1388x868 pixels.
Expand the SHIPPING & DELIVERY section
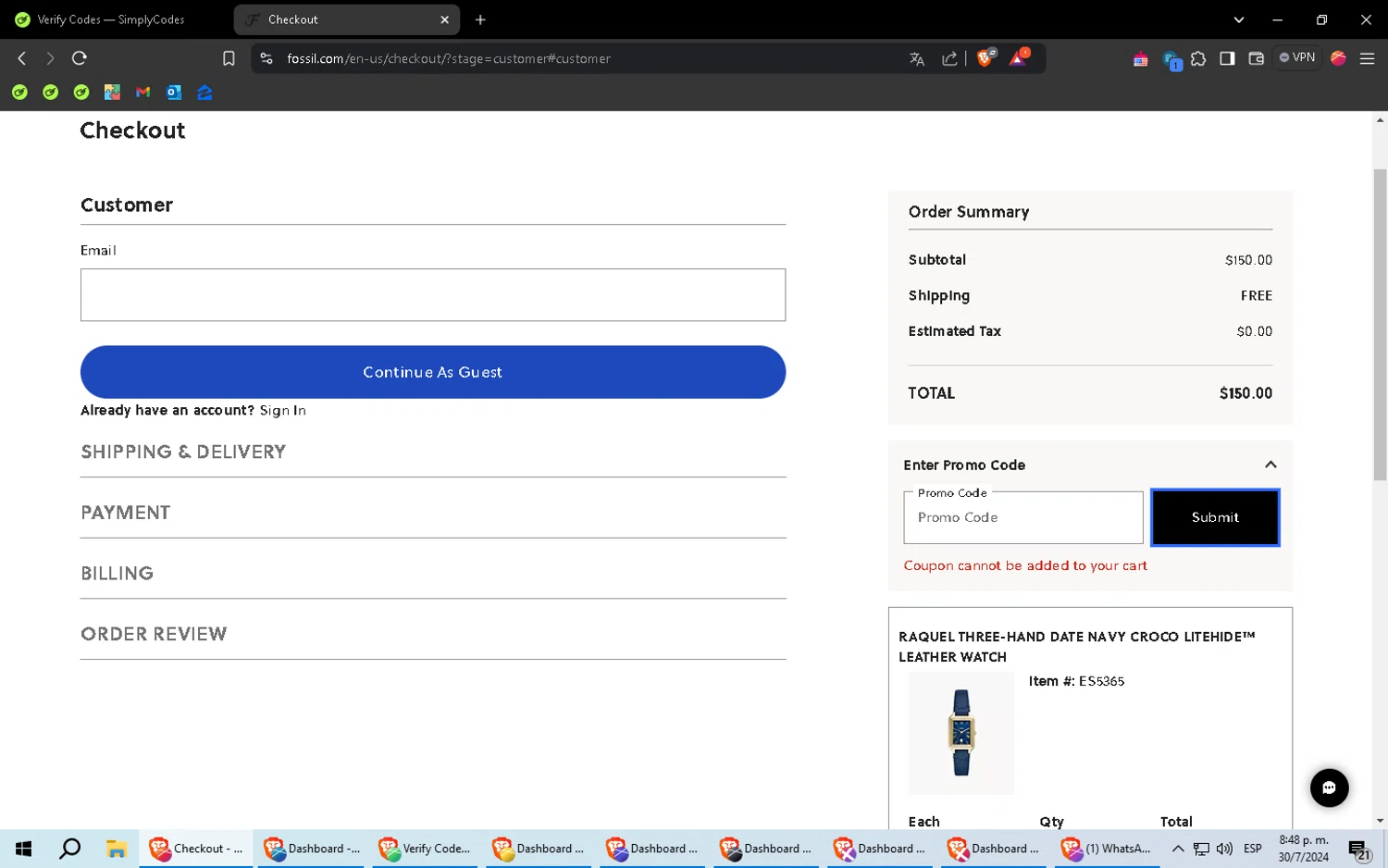433,452
